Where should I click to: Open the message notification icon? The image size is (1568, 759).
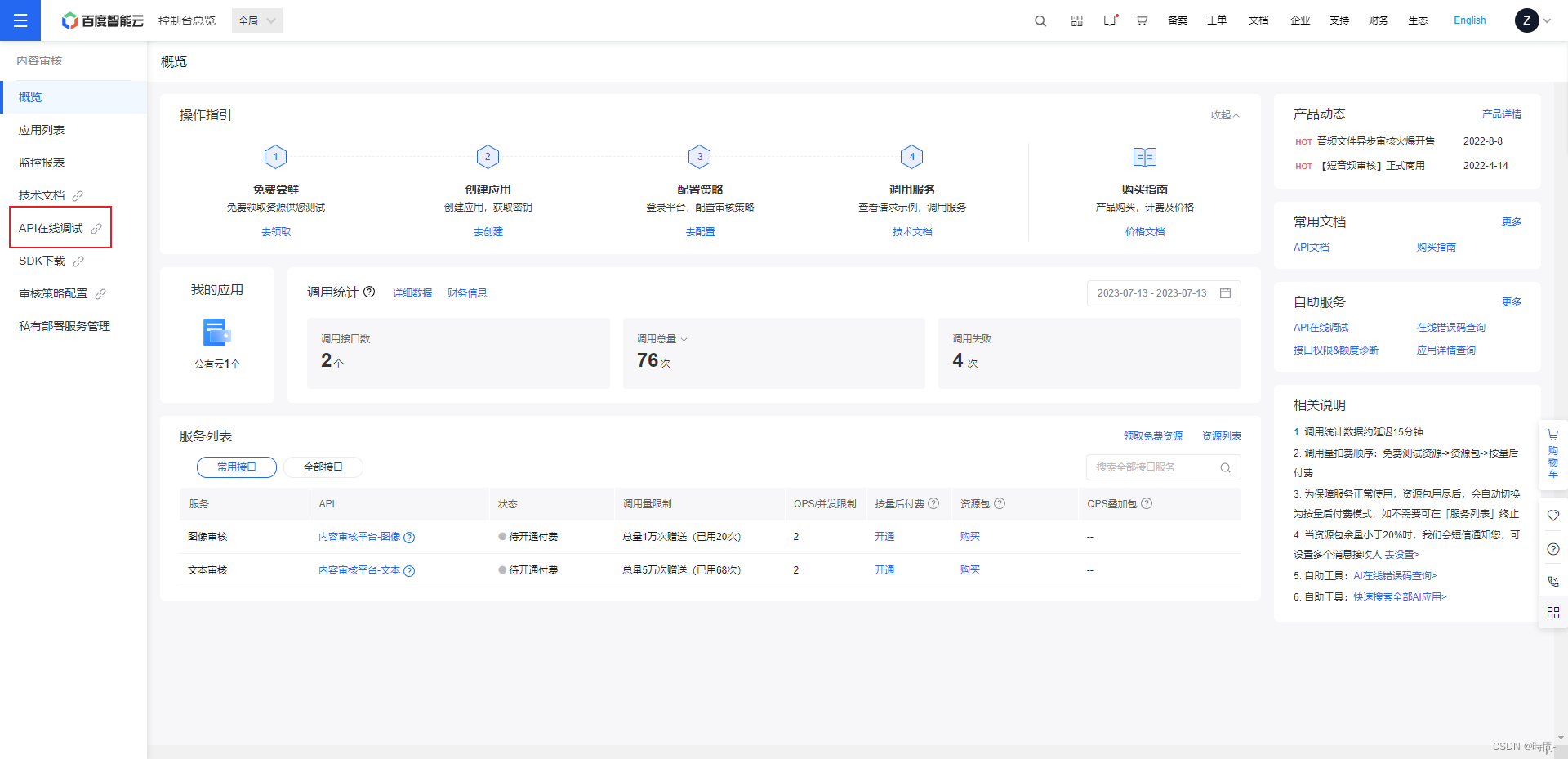coord(1110,20)
